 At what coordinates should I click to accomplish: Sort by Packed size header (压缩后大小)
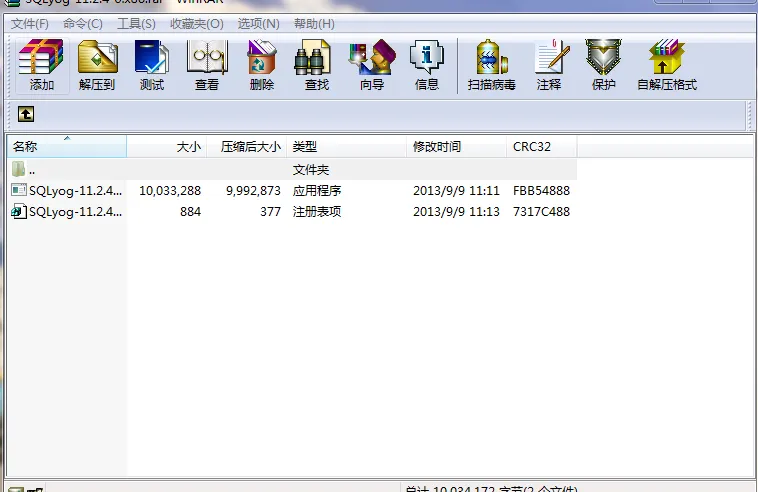(247, 146)
